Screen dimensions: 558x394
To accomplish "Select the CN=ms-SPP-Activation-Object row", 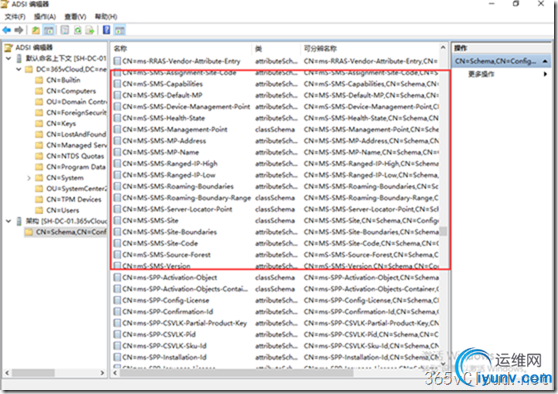I will click(x=276, y=278).
